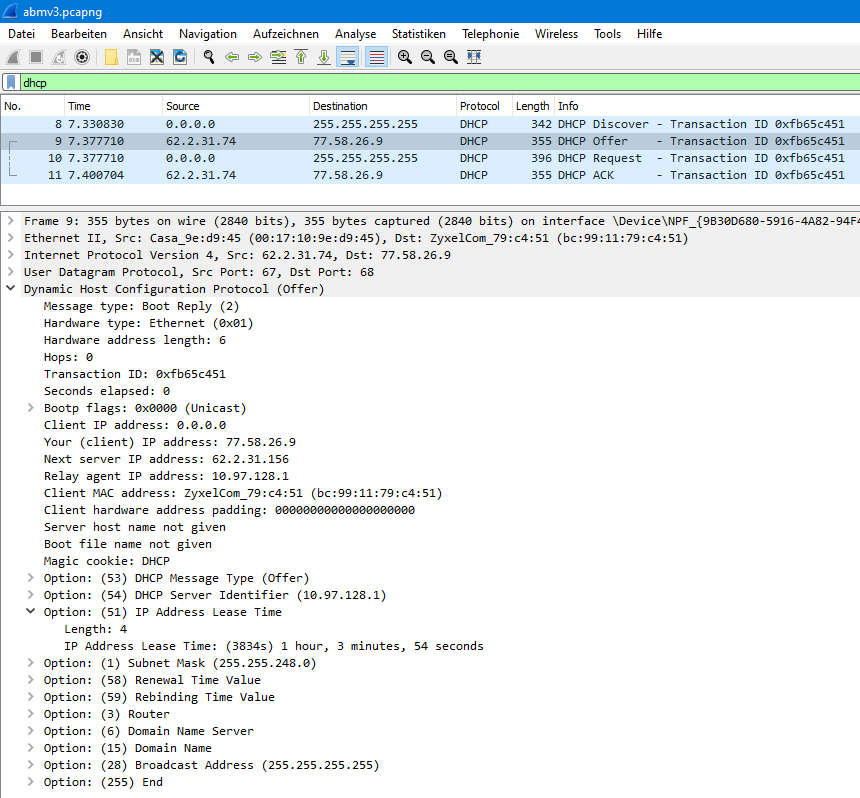
Task: Toggle auto-scroll during live capture
Action: tap(348, 57)
